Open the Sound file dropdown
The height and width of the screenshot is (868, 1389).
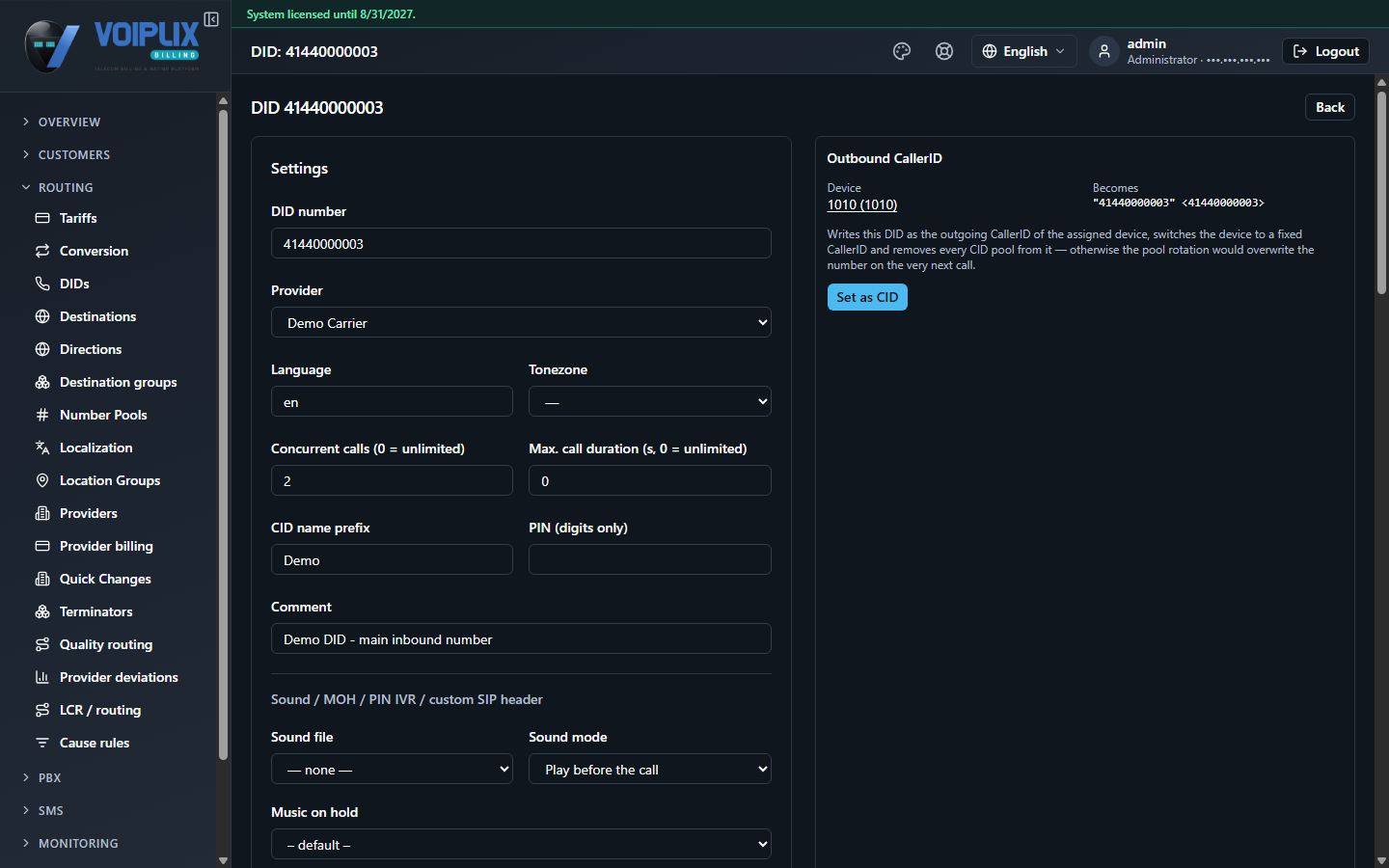coord(392,769)
